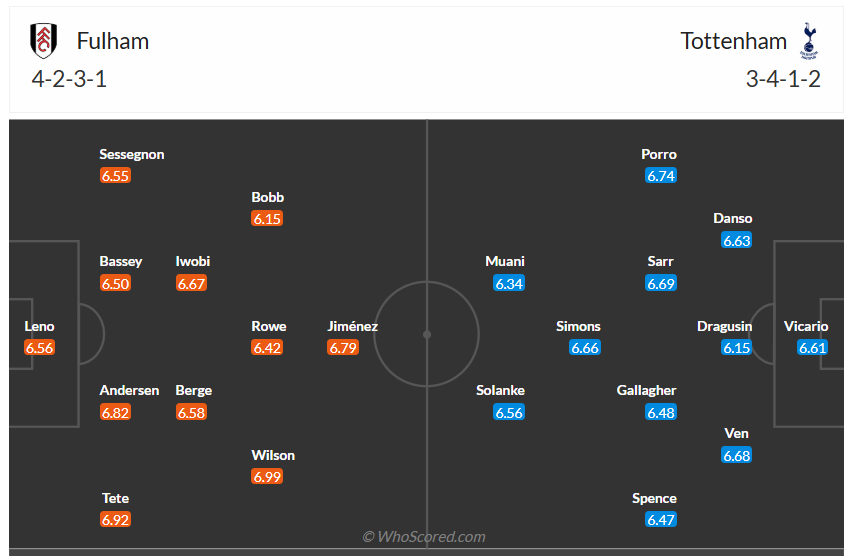852x556 pixels.
Task: Open player Solanke on the pitch
Action: 501,390
